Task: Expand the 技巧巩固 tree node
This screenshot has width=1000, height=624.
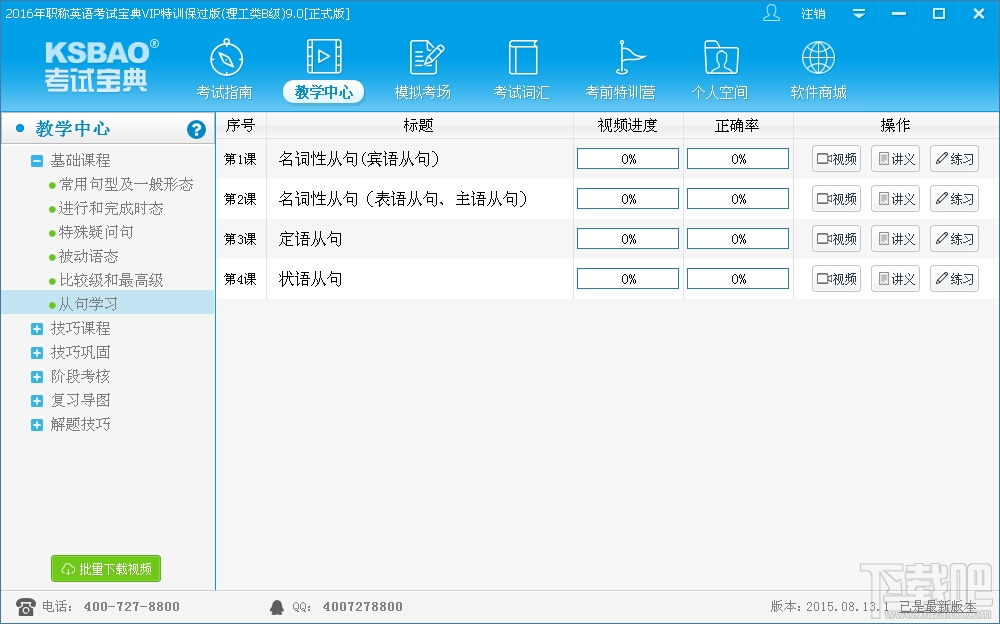Action: 37,353
